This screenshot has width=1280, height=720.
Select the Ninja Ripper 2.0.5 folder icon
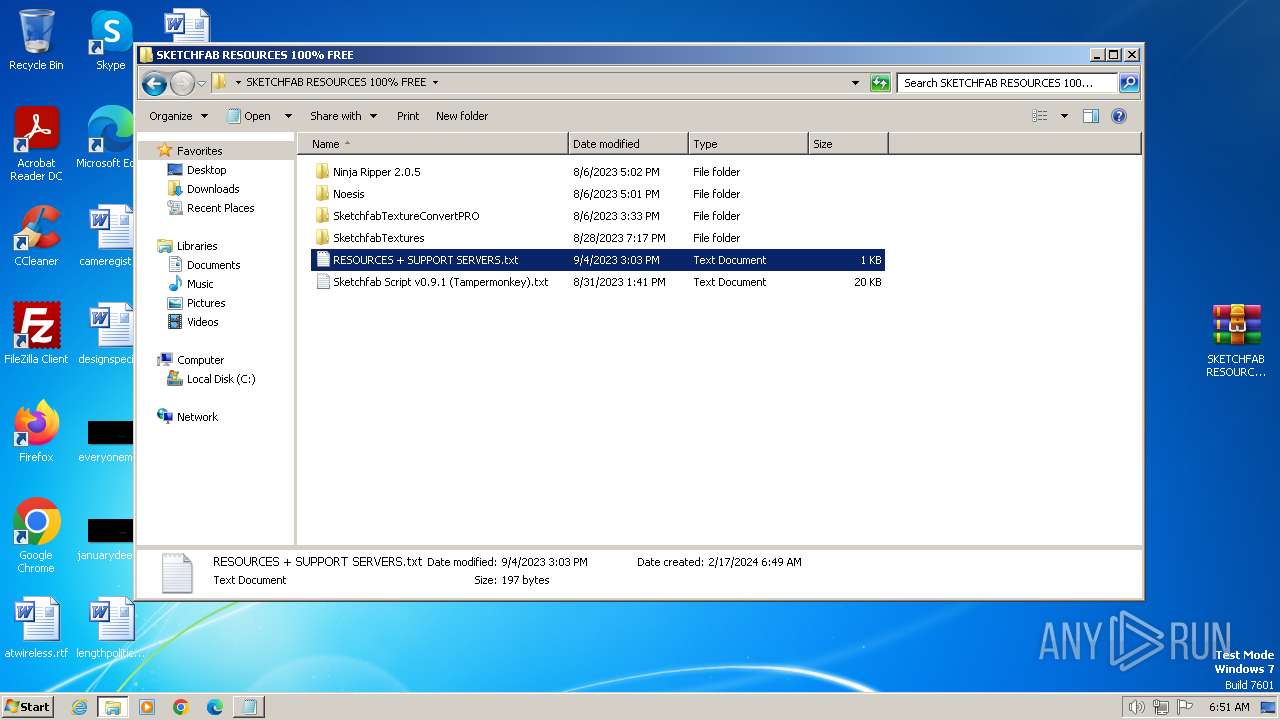point(322,172)
